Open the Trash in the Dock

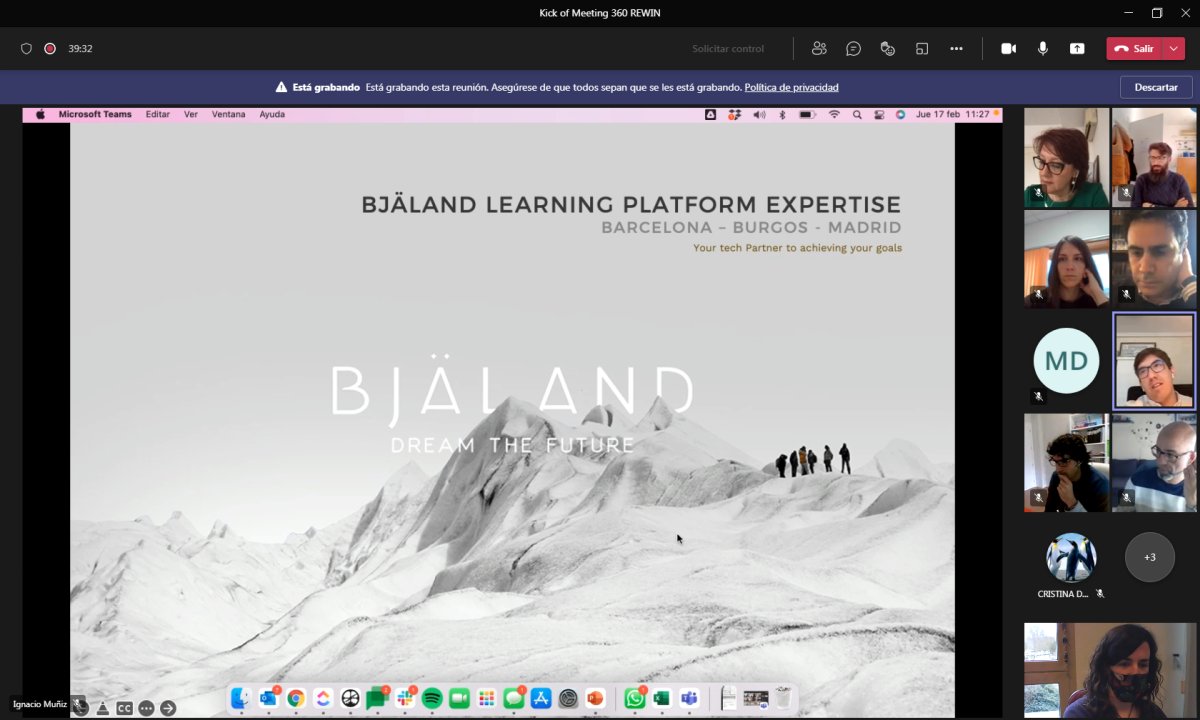[783, 699]
